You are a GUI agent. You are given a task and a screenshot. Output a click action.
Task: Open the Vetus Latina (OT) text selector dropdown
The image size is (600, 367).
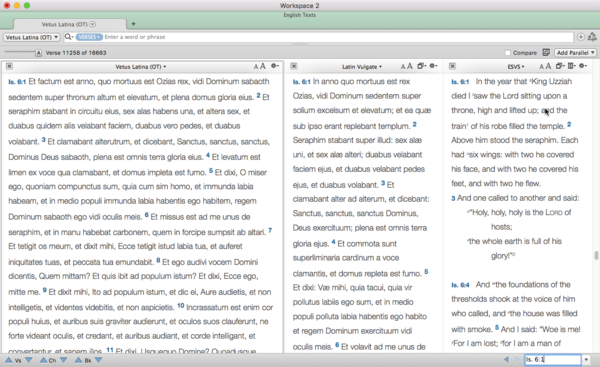(x=32, y=37)
